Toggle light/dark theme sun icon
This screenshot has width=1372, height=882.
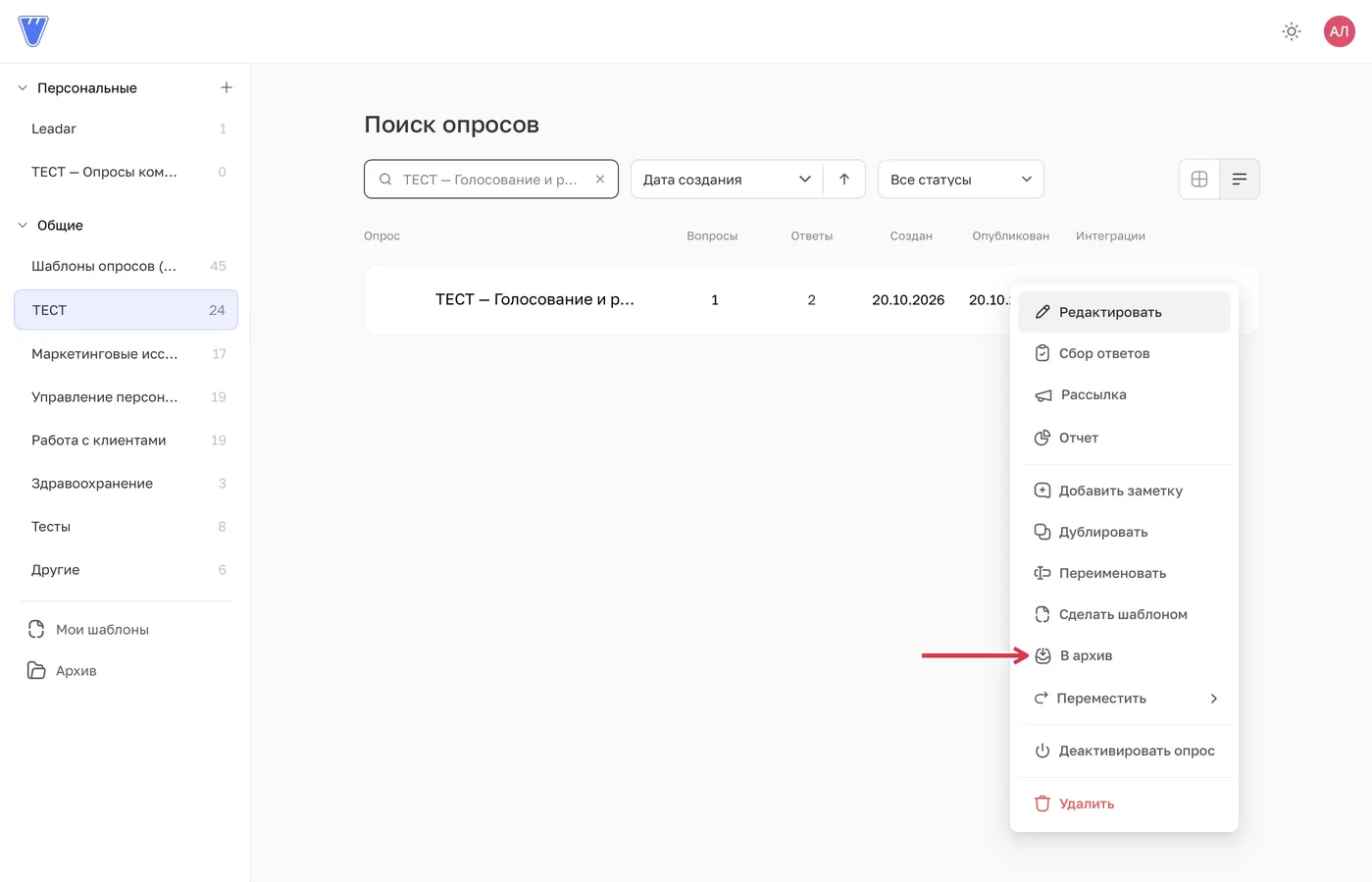[1292, 31]
